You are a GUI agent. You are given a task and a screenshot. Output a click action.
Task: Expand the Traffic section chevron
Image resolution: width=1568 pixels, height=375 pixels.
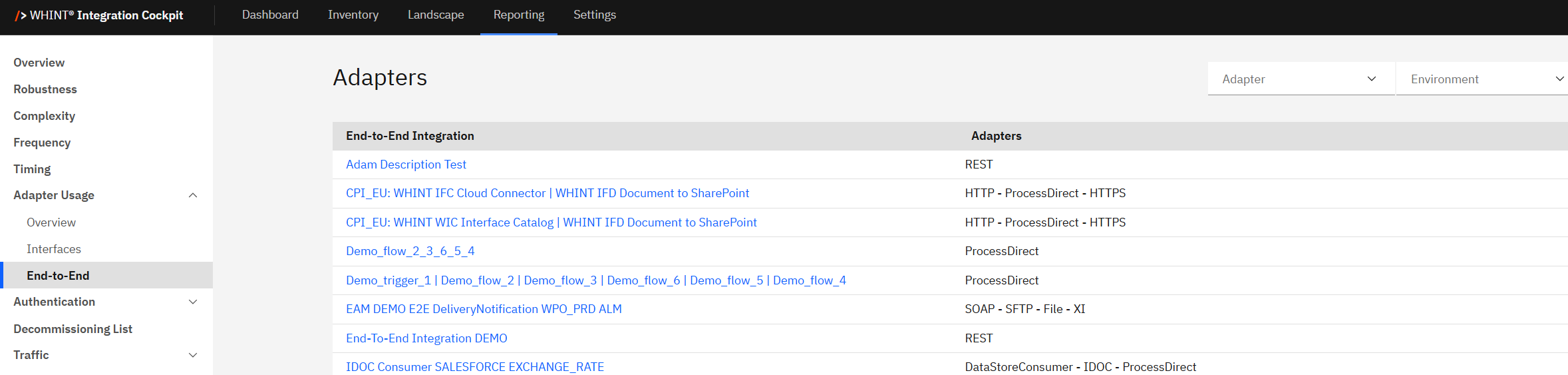[x=193, y=355]
